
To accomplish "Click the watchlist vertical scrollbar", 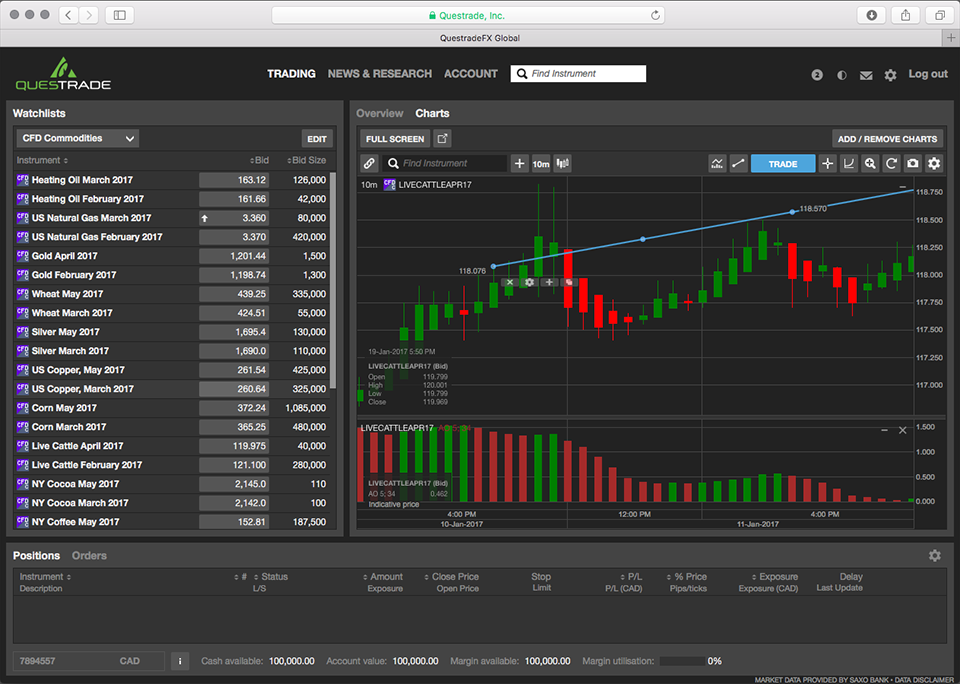I will click(333, 280).
